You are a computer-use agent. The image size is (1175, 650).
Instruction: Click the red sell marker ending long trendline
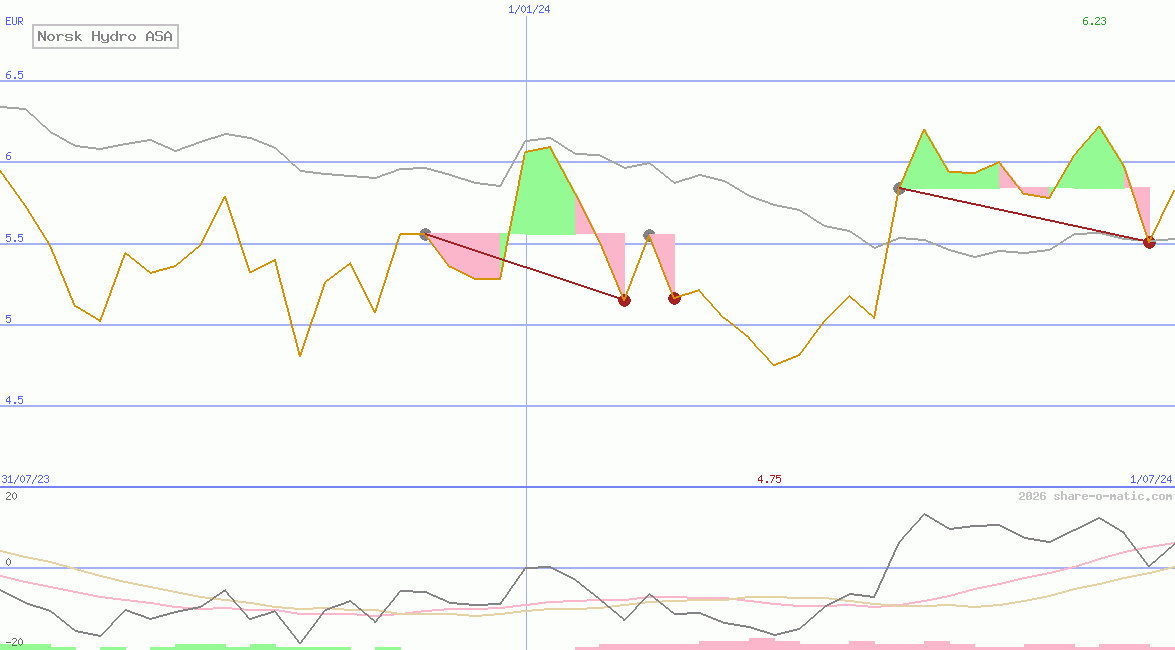click(624, 301)
